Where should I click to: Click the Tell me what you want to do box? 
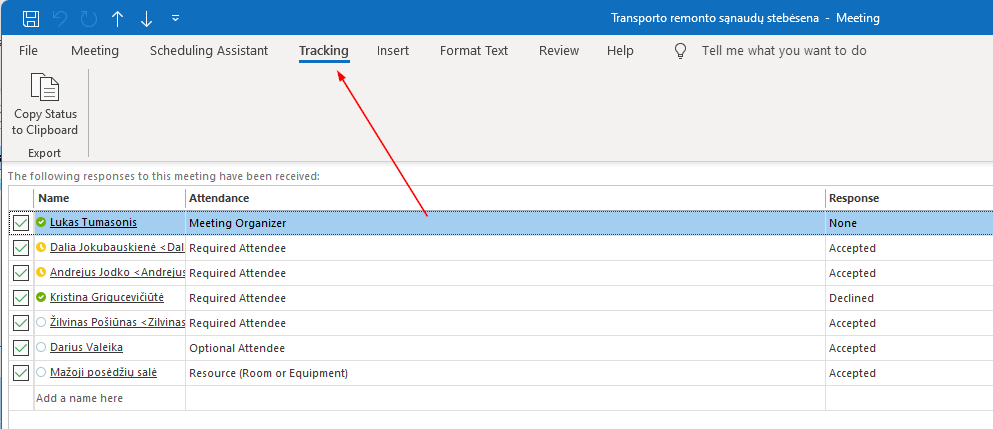coord(784,51)
